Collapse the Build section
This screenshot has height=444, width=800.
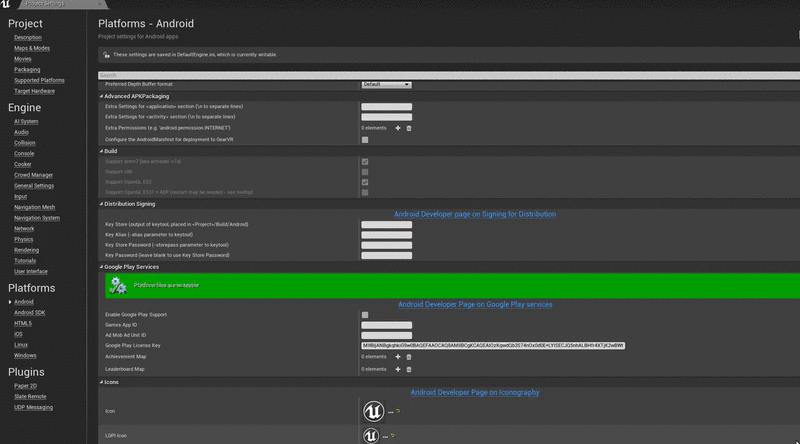101,151
